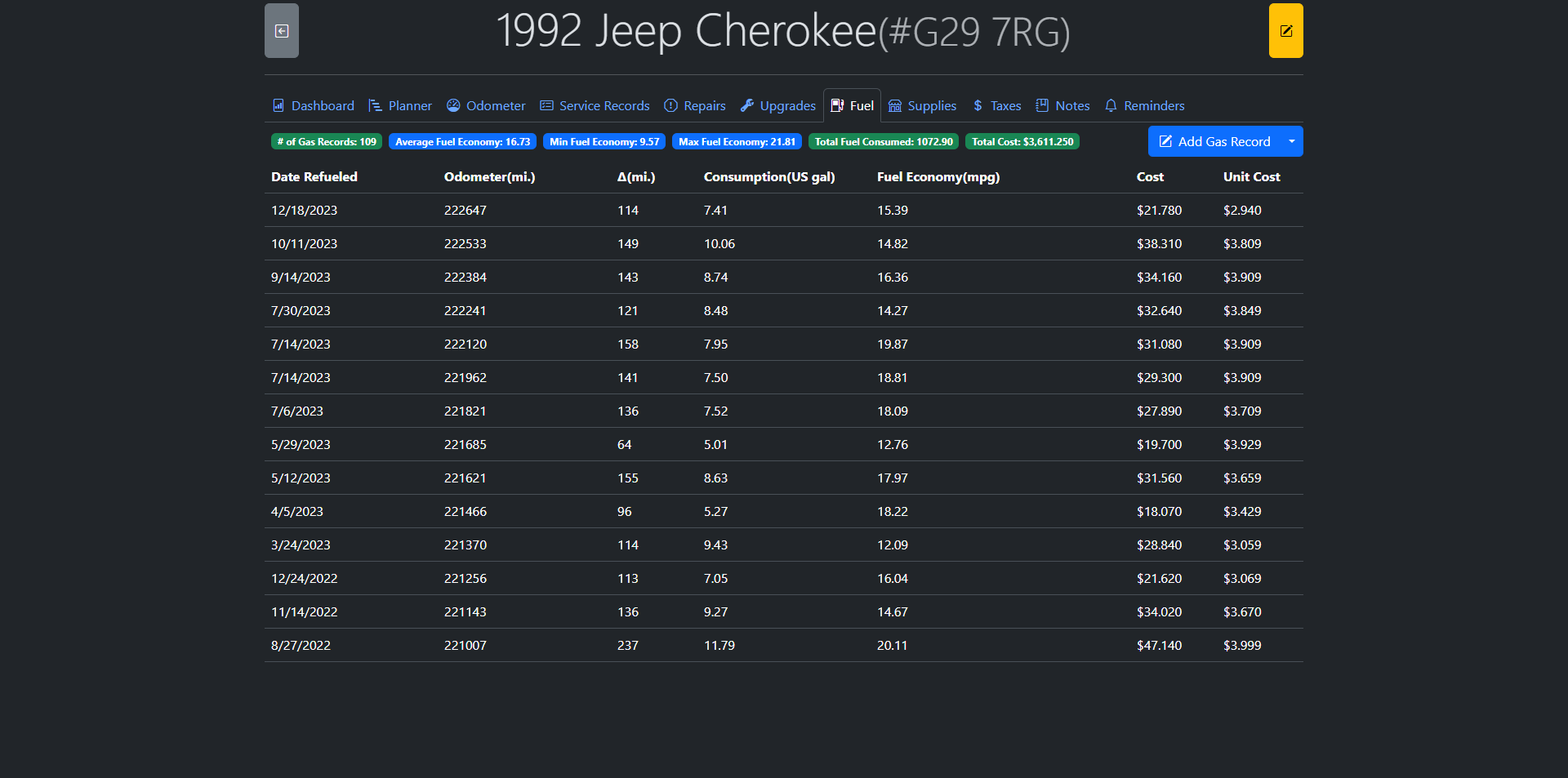This screenshot has width=1568, height=778.
Task: Click the Total Cost badge
Action: pyautogui.click(x=1022, y=142)
